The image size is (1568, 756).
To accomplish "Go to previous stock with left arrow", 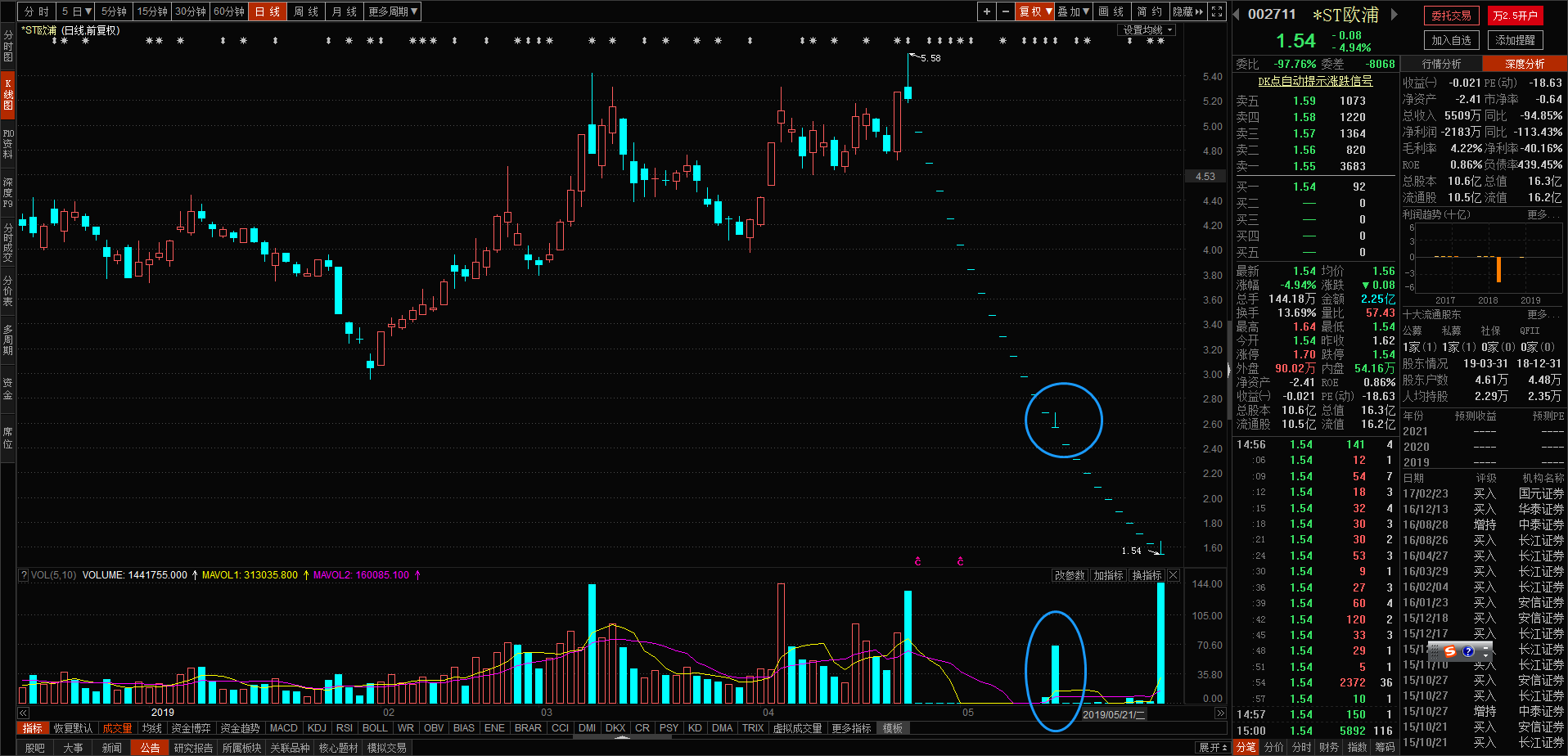I will [x=1237, y=15].
